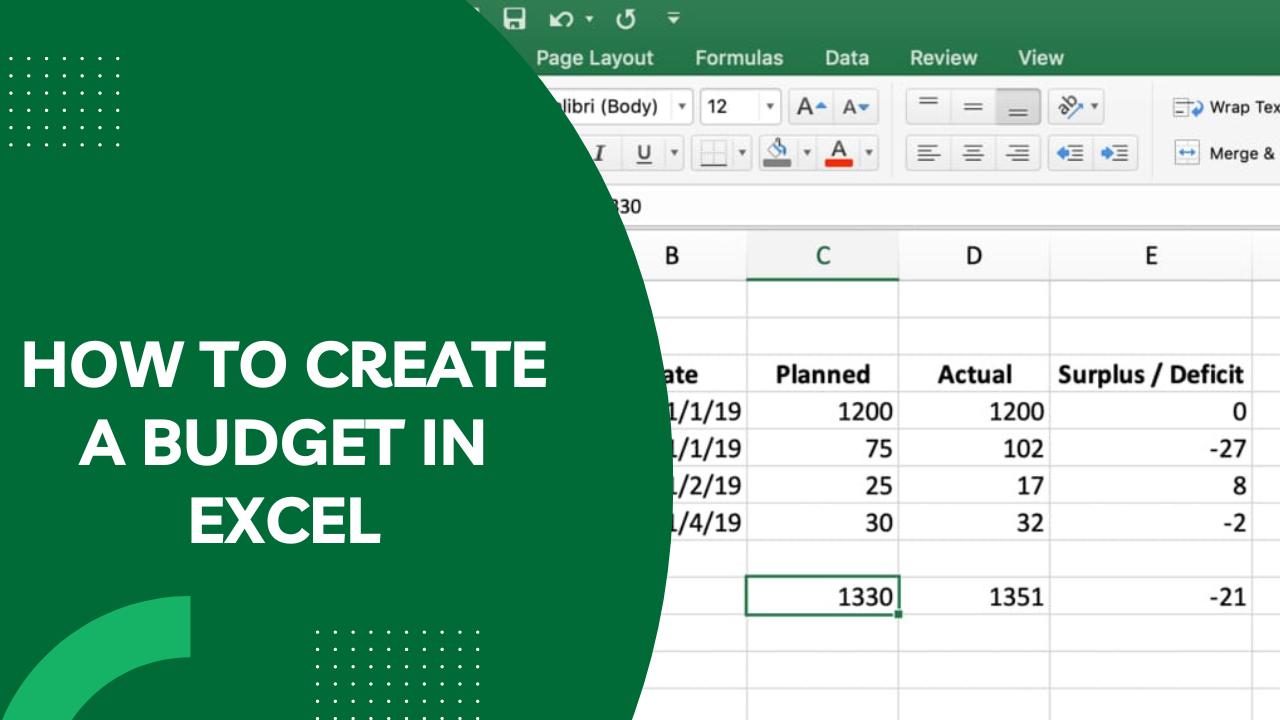Image resolution: width=1280 pixels, height=720 pixels.
Task: Click the Redo icon
Action: pyautogui.click(x=626, y=18)
